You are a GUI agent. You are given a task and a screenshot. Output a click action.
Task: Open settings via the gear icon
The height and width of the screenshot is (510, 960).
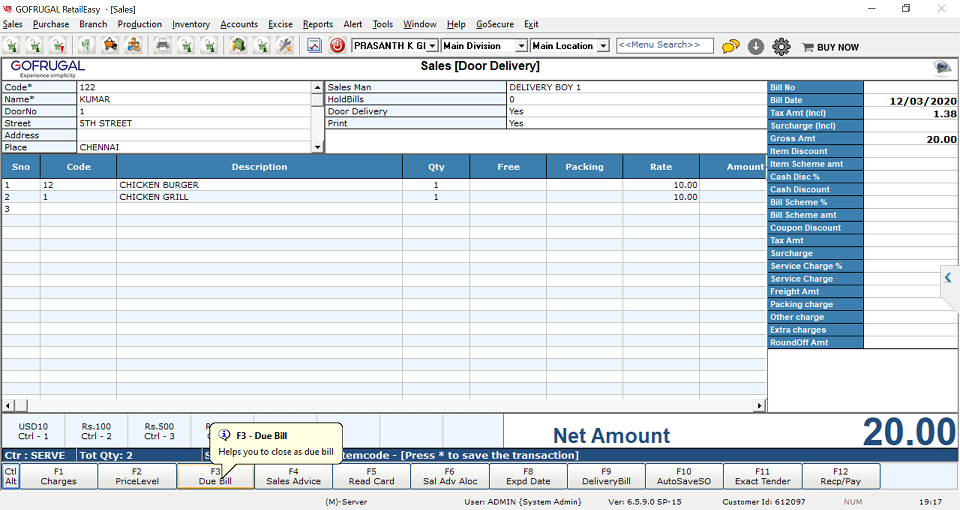[x=781, y=46]
